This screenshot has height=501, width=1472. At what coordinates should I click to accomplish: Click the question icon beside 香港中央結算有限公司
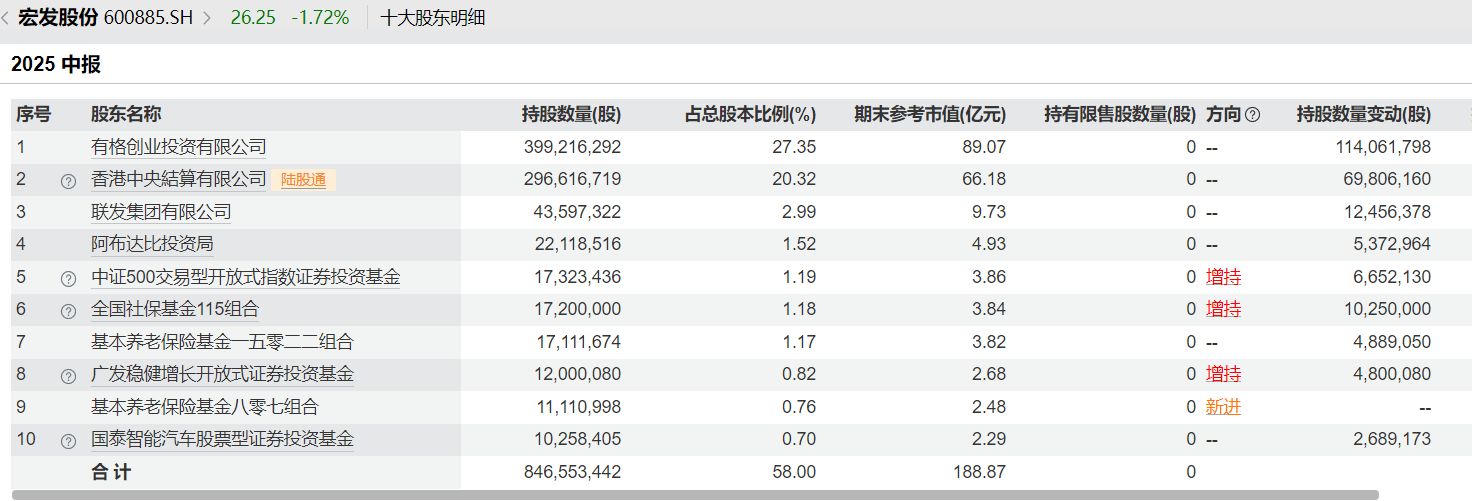[x=68, y=181]
